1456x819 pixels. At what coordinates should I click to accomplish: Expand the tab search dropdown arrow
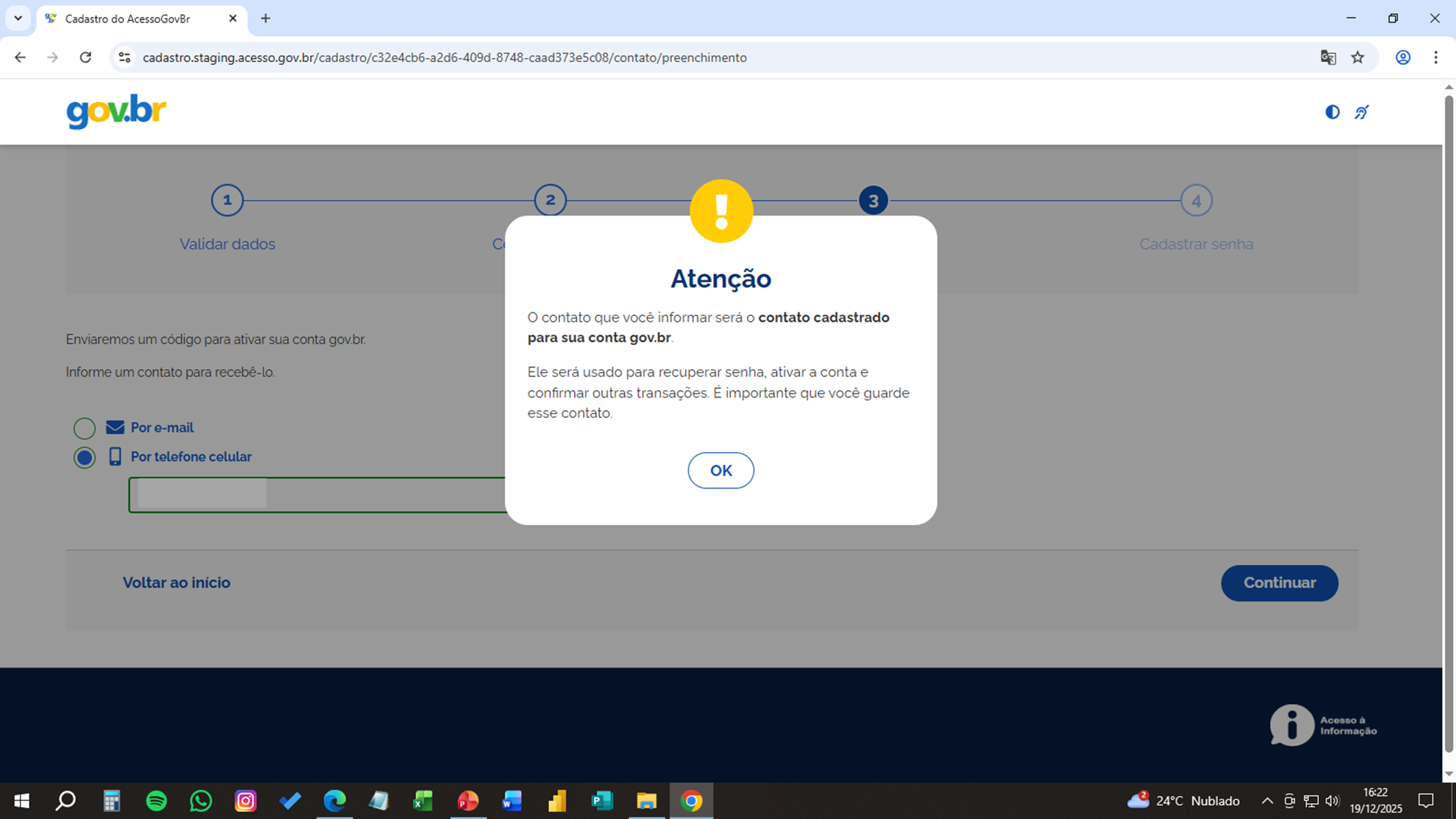[x=18, y=18]
